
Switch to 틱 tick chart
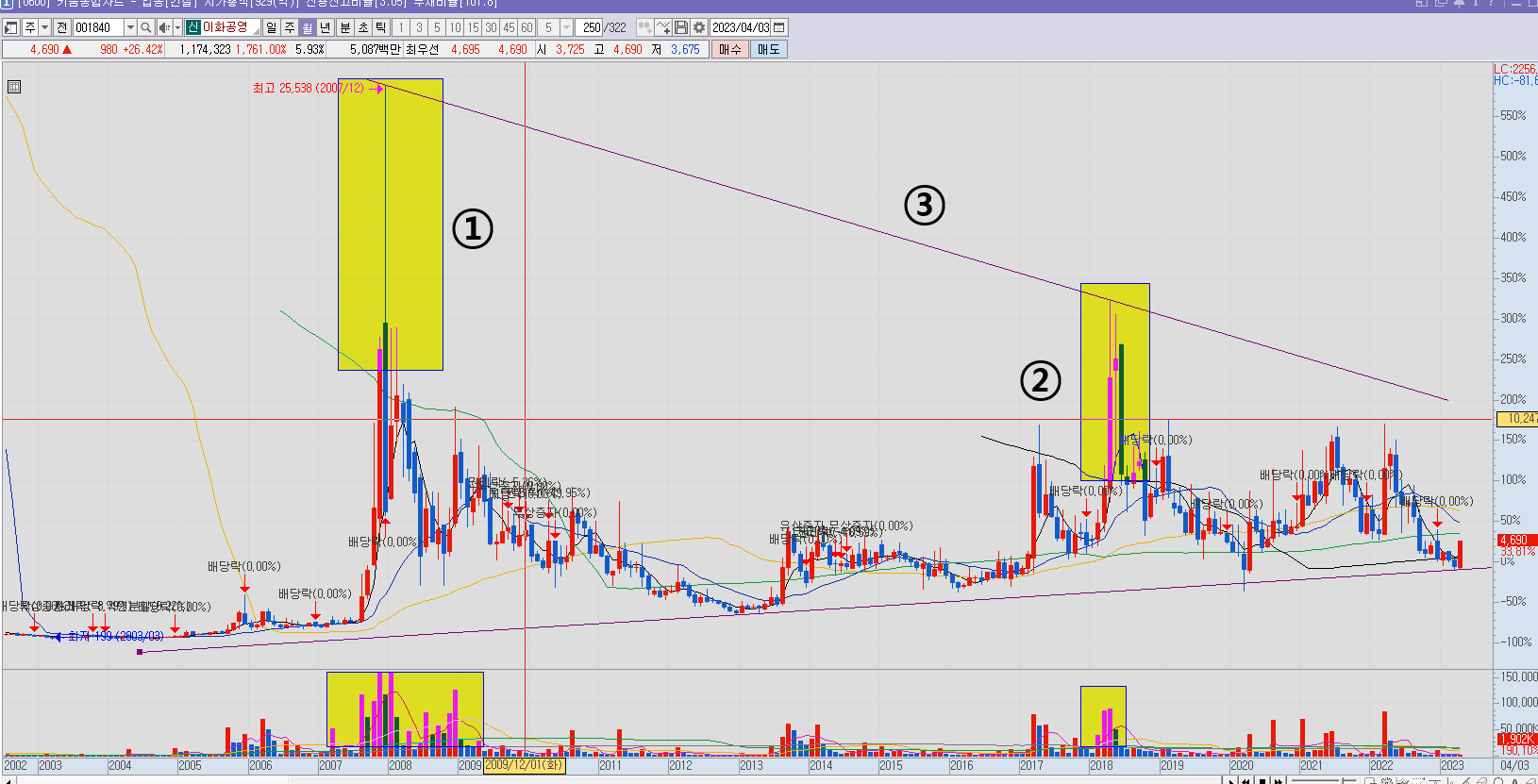[x=381, y=27]
